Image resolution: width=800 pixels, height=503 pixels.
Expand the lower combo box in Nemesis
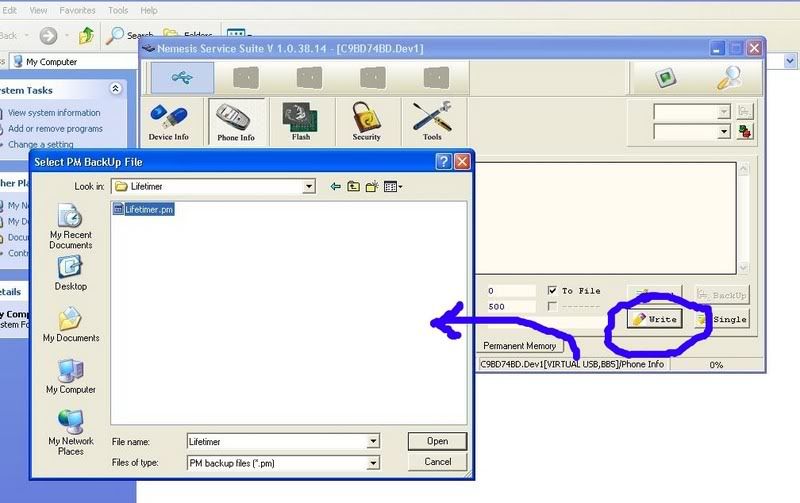point(723,132)
